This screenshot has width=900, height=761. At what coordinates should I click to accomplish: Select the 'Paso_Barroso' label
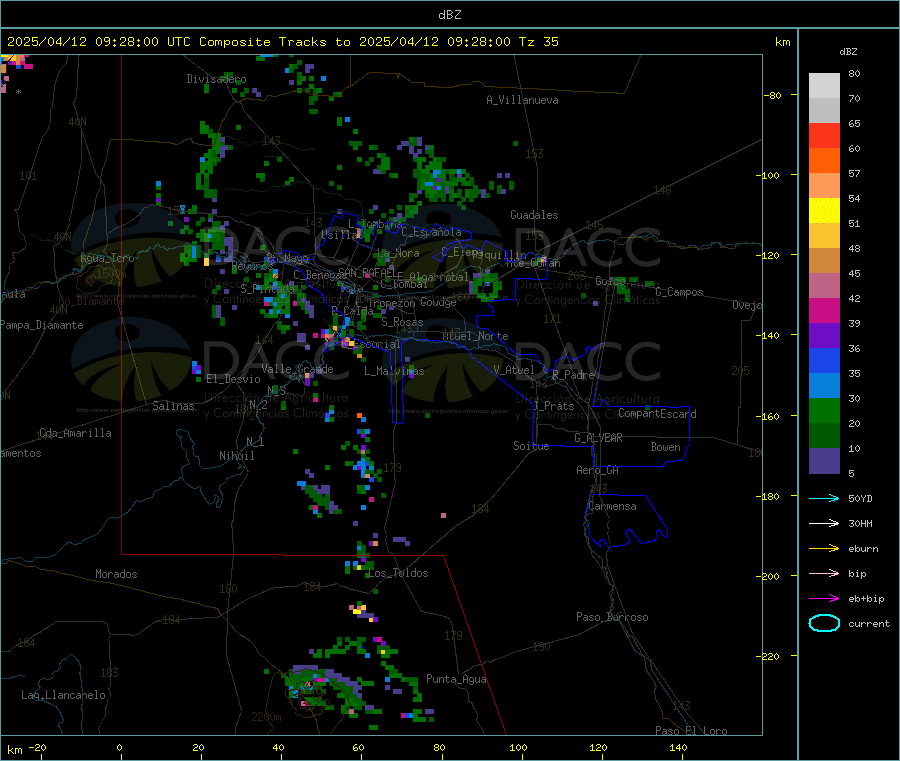[612, 617]
